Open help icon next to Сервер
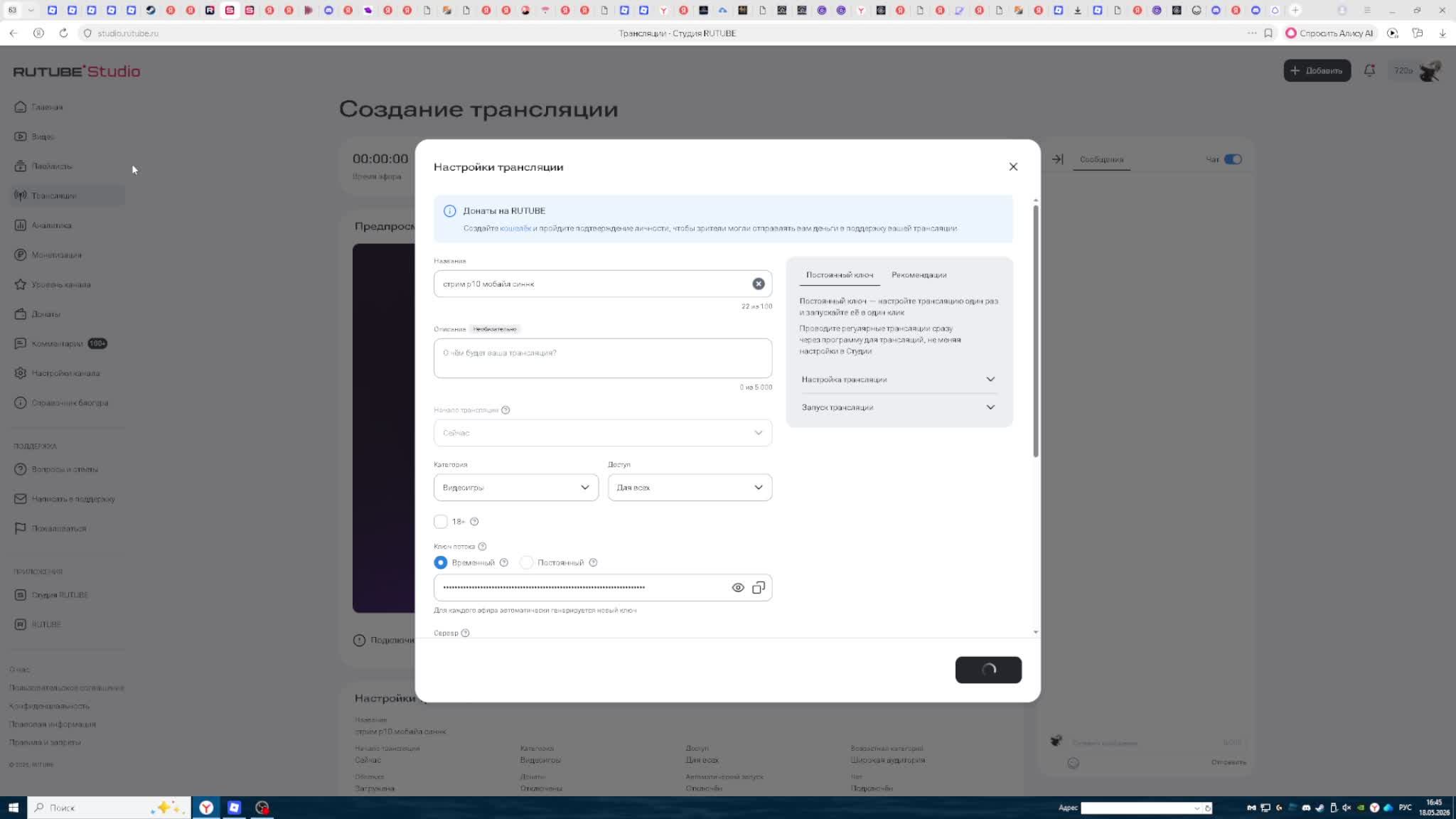This screenshot has height=819, width=1456. click(x=465, y=633)
